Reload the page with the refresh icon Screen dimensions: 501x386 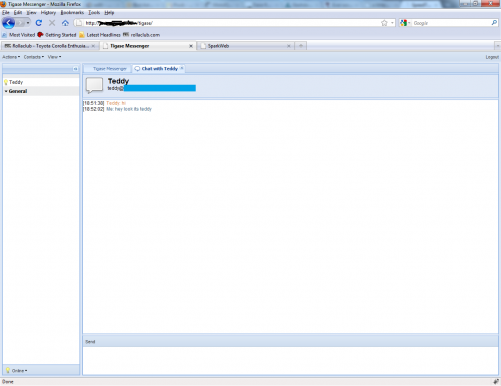point(39,23)
